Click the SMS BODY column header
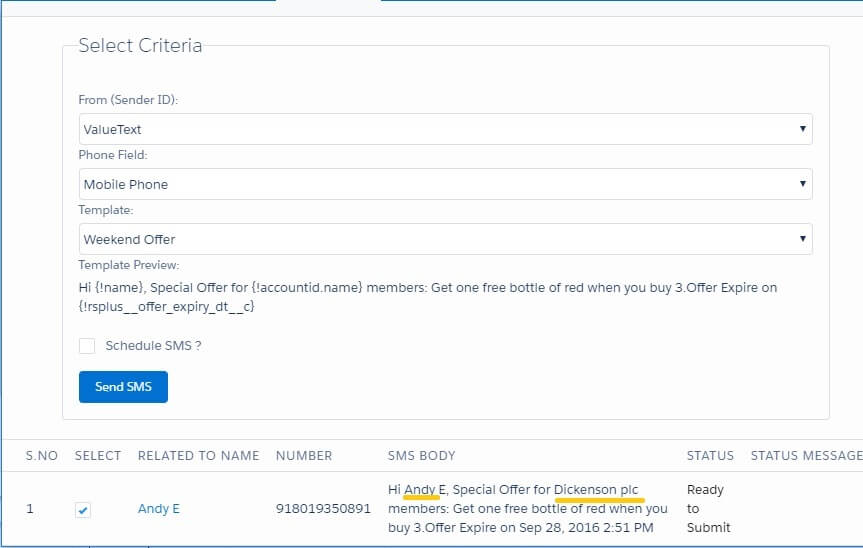Image resolution: width=863 pixels, height=548 pixels. tap(421, 455)
